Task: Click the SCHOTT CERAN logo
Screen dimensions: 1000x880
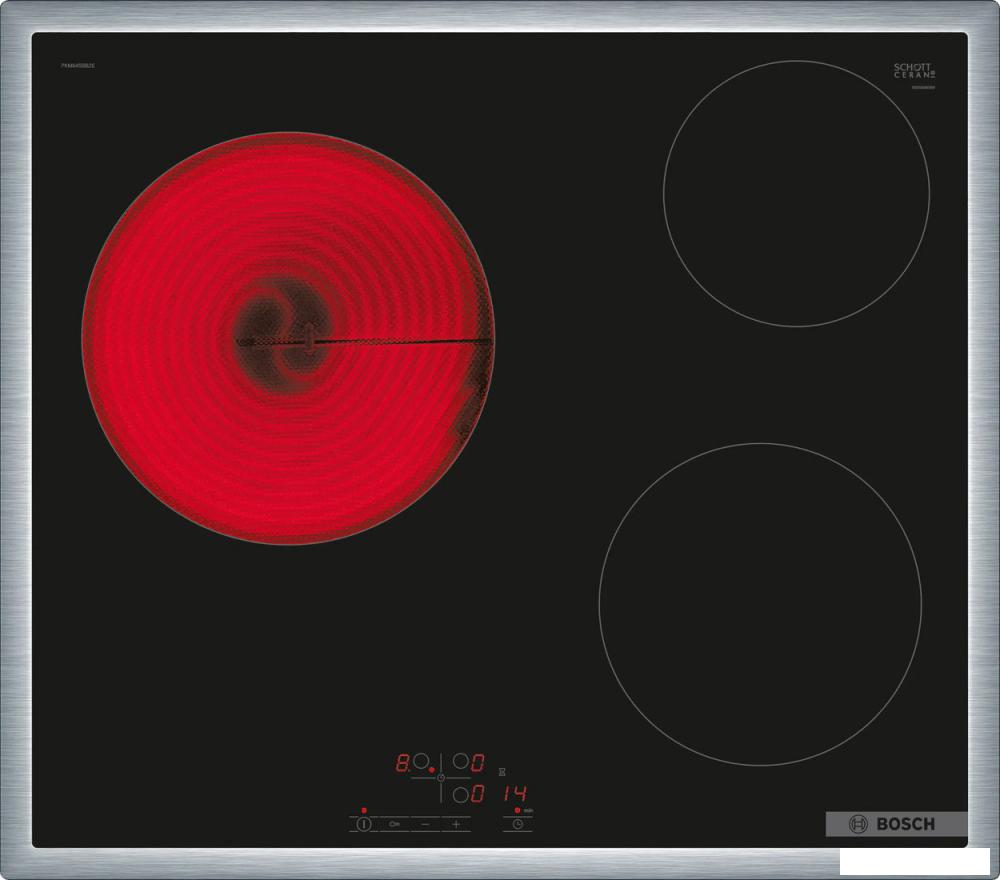Action: tap(914, 72)
